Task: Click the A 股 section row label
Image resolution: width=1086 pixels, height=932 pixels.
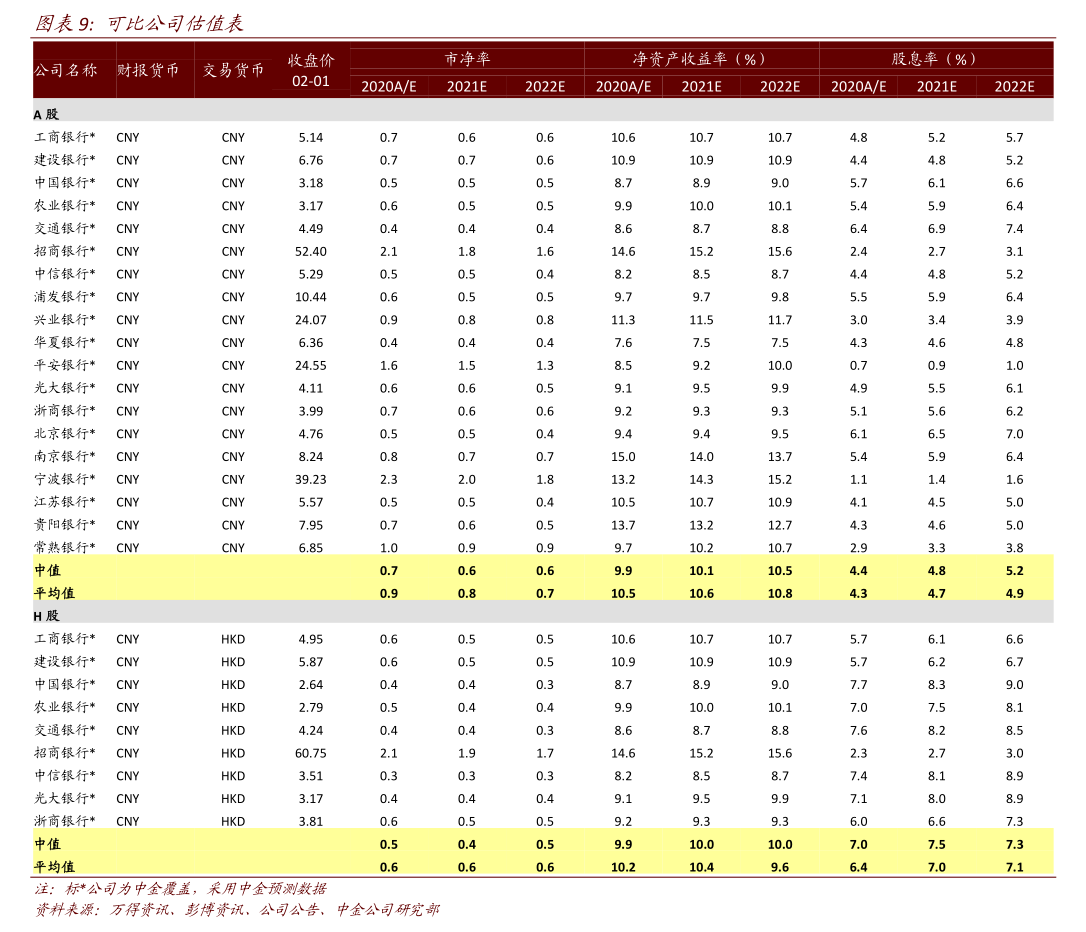Action: point(46,114)
